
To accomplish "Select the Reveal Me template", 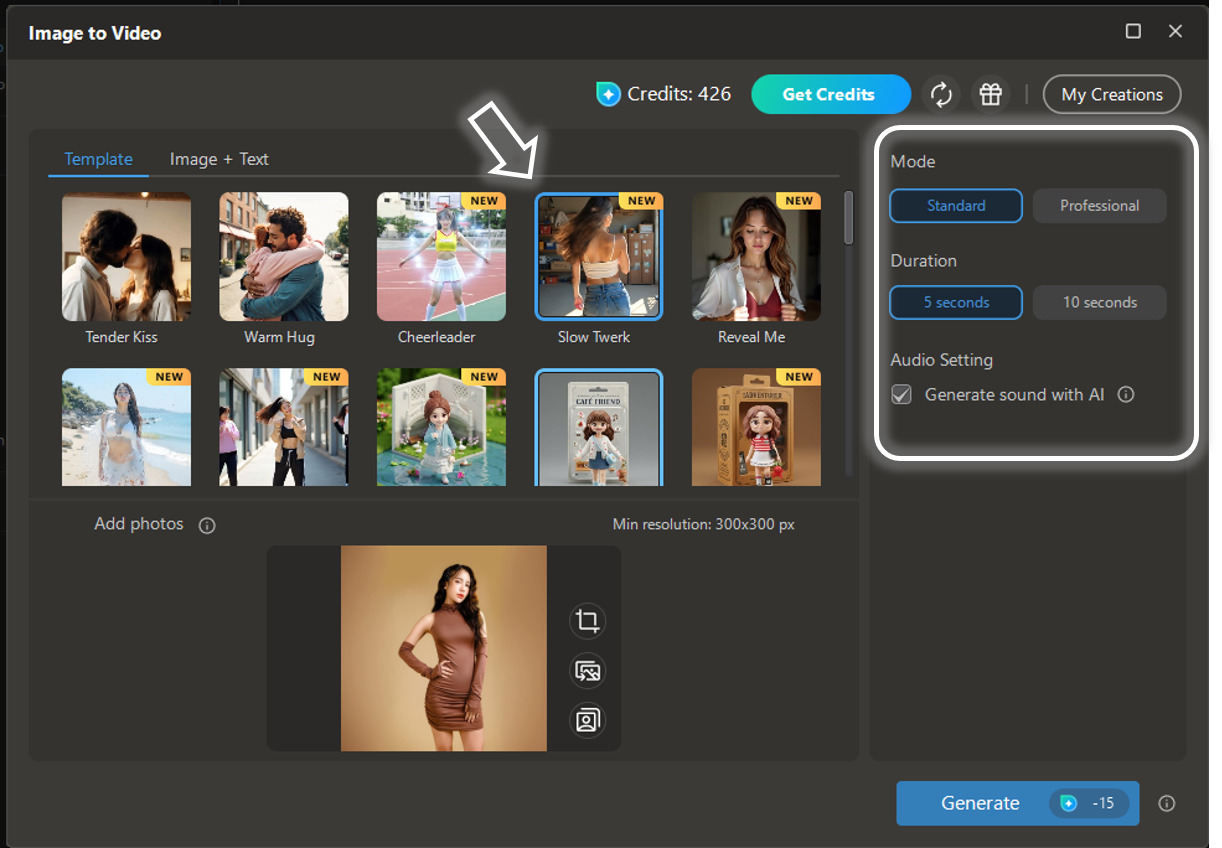I will click(756, 256).
